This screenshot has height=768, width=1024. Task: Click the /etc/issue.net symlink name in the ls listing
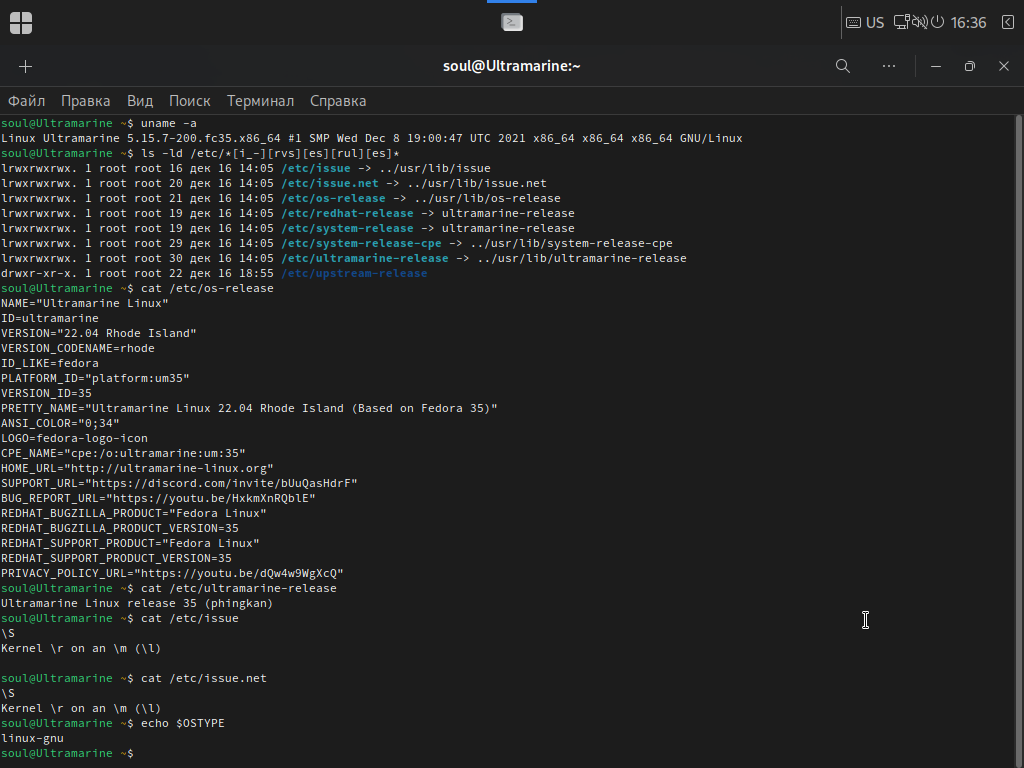coord(330,184)
